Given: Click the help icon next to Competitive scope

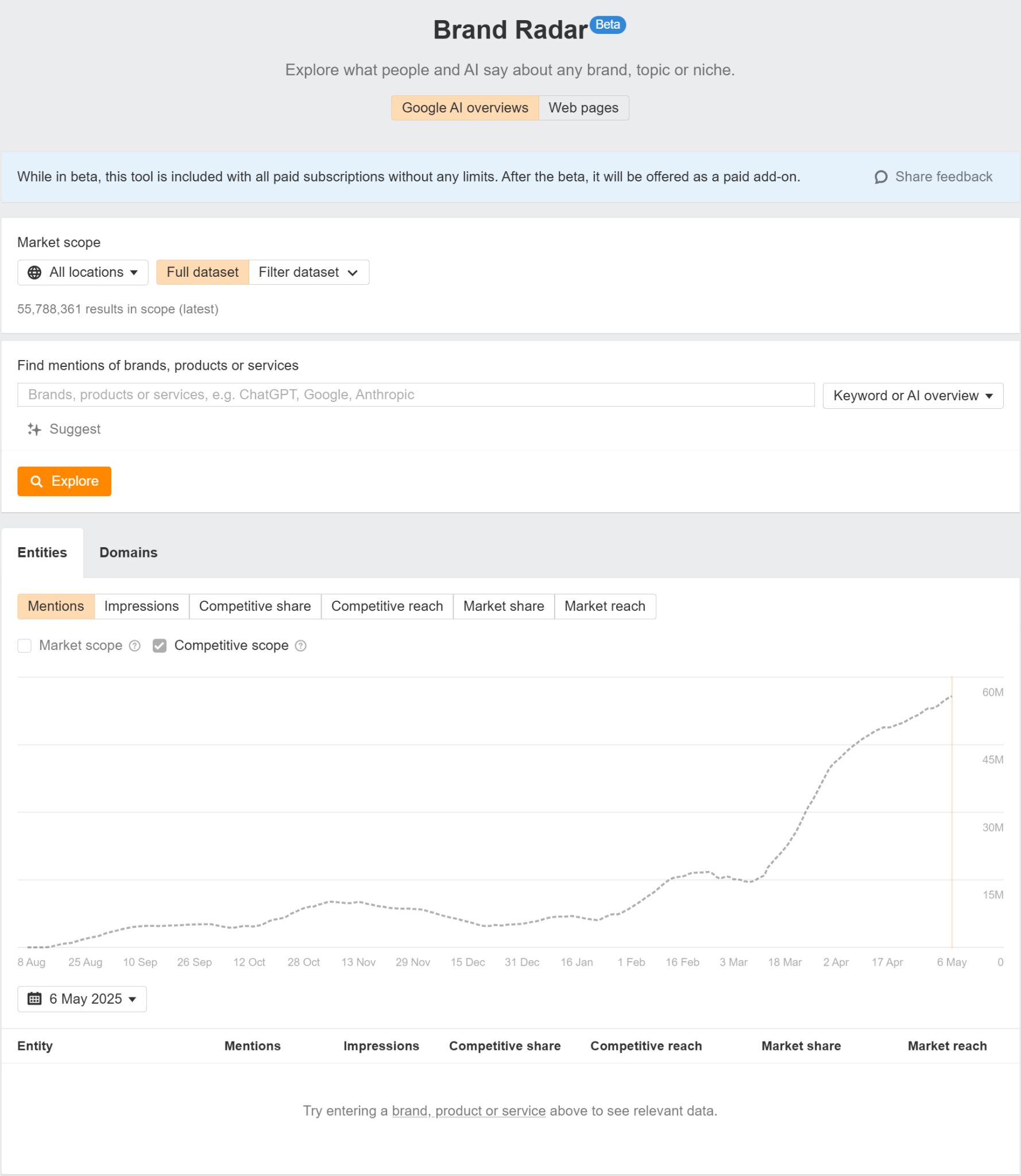Looking at the screenshot, I should (x=301, y=645).
